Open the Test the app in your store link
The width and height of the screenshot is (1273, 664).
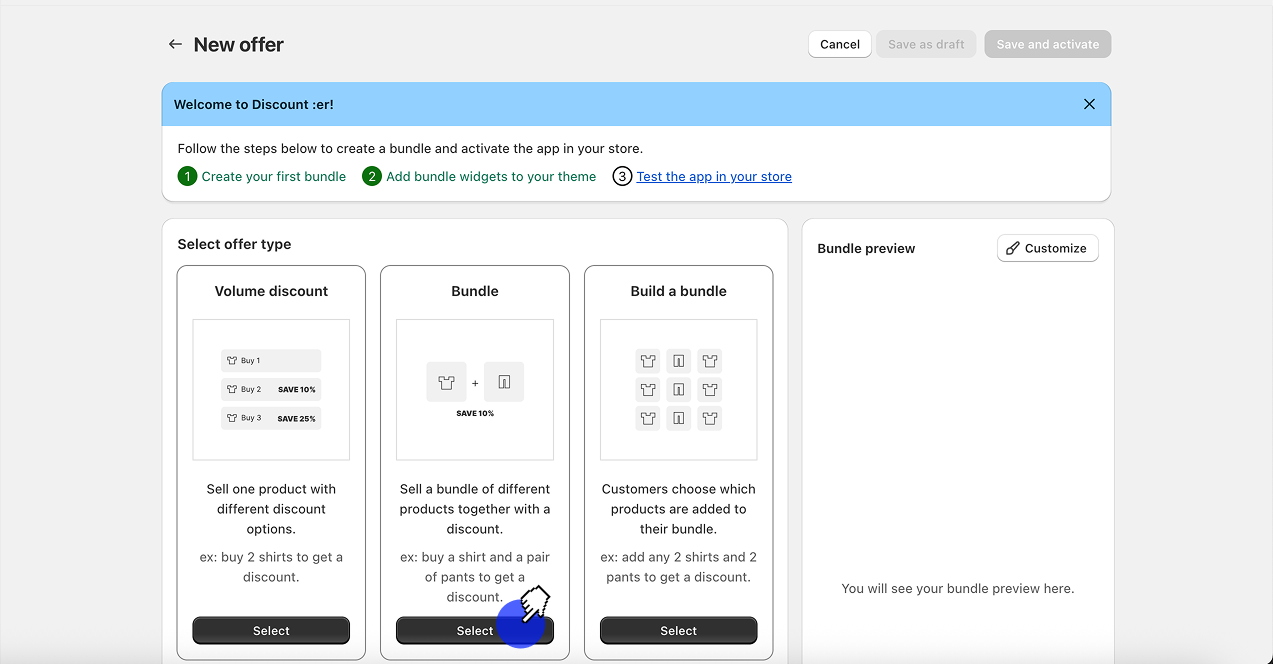(714, 177)
